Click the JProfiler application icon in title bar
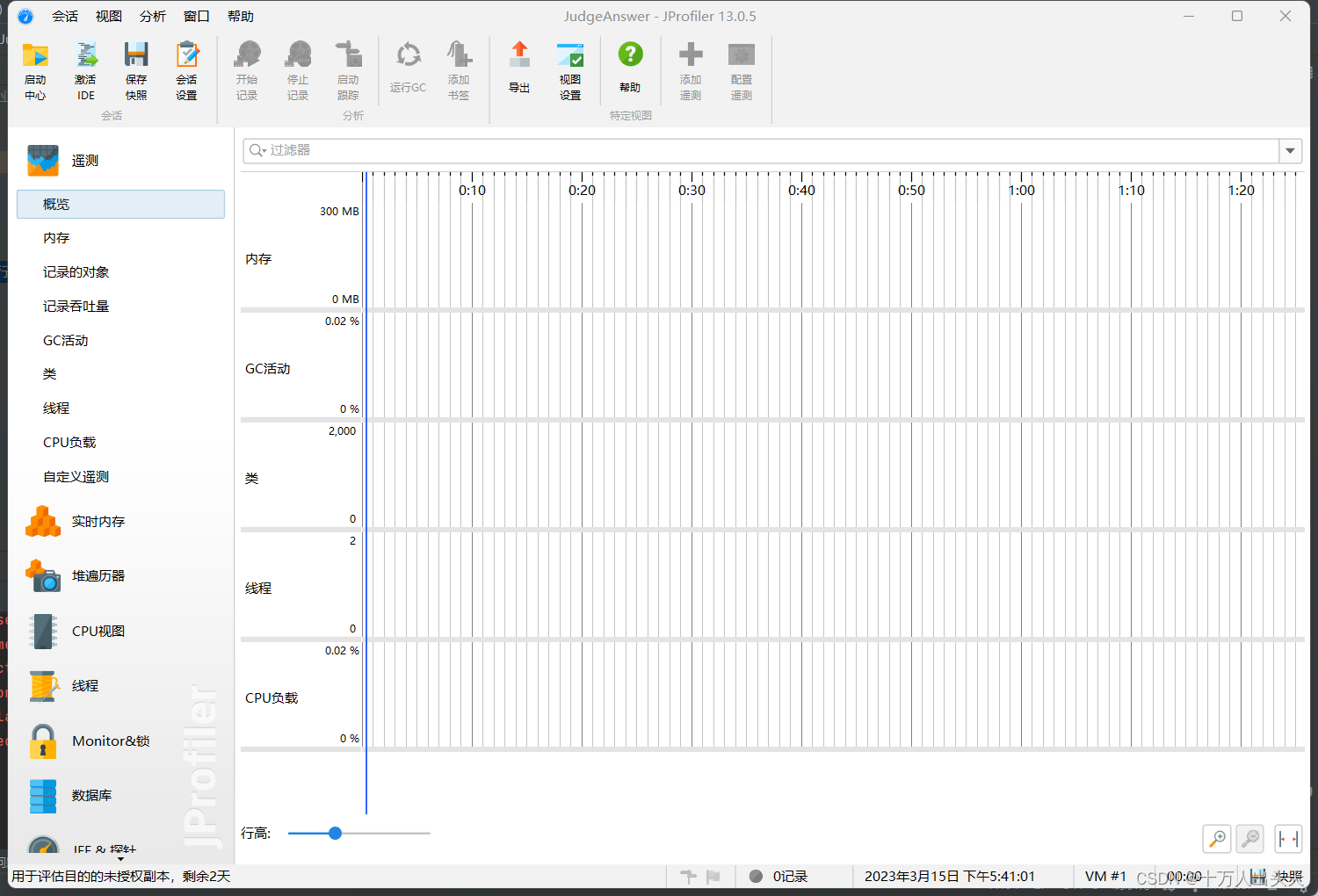This screenshot has height=896, width=1318. coord(25,16)
